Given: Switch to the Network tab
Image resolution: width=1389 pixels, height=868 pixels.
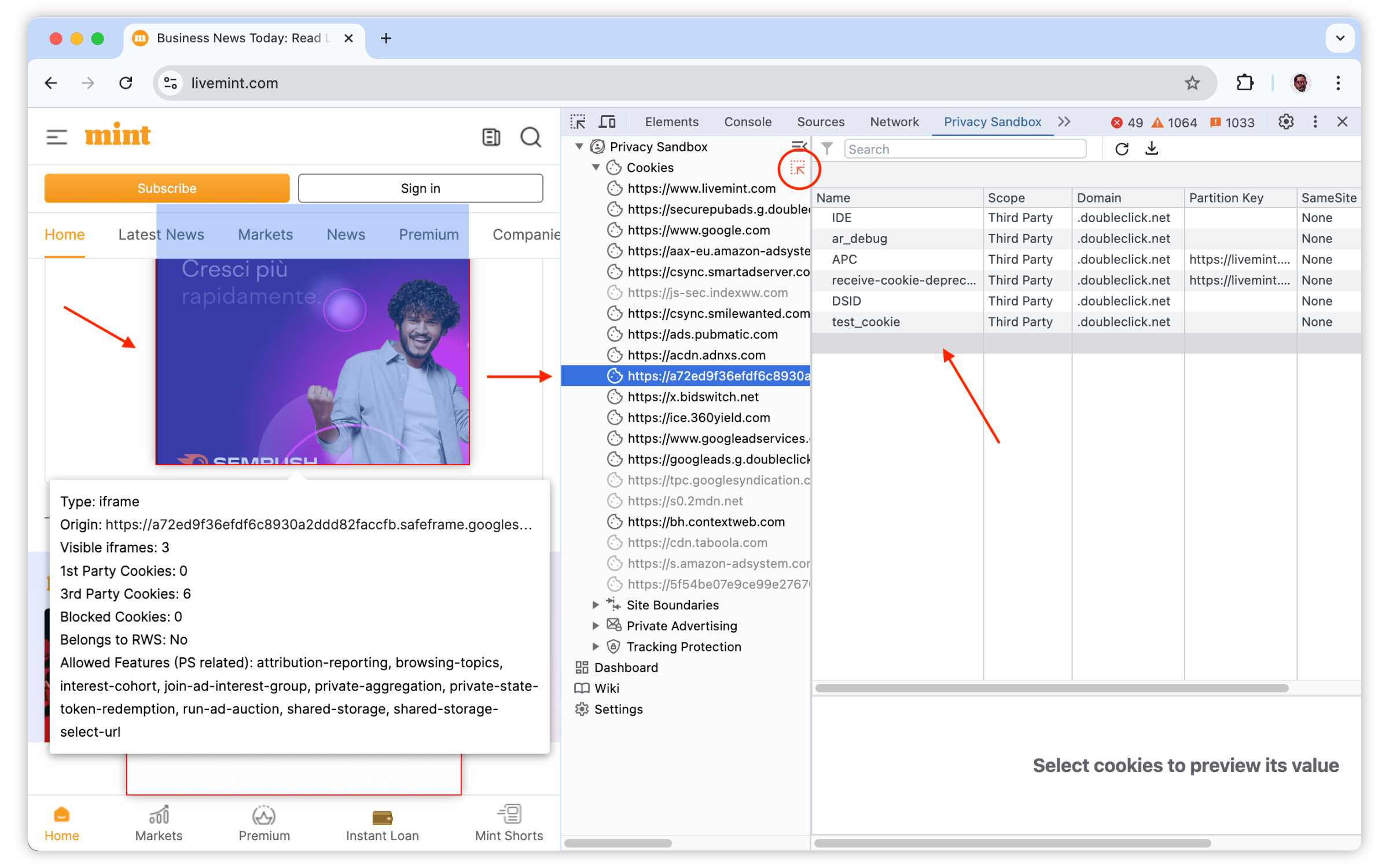Looking at the screenshot, I should [x=894, y=122].
